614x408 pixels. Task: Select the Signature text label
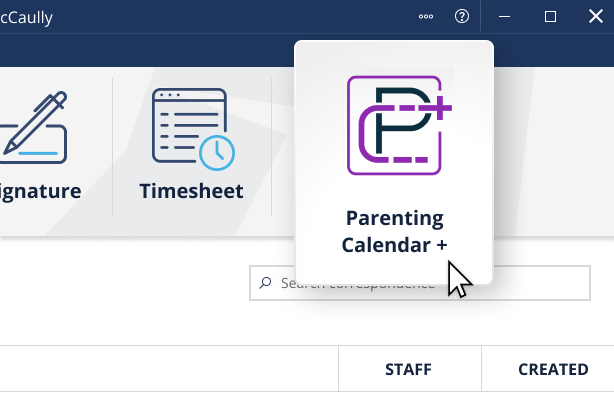[40, 191]
